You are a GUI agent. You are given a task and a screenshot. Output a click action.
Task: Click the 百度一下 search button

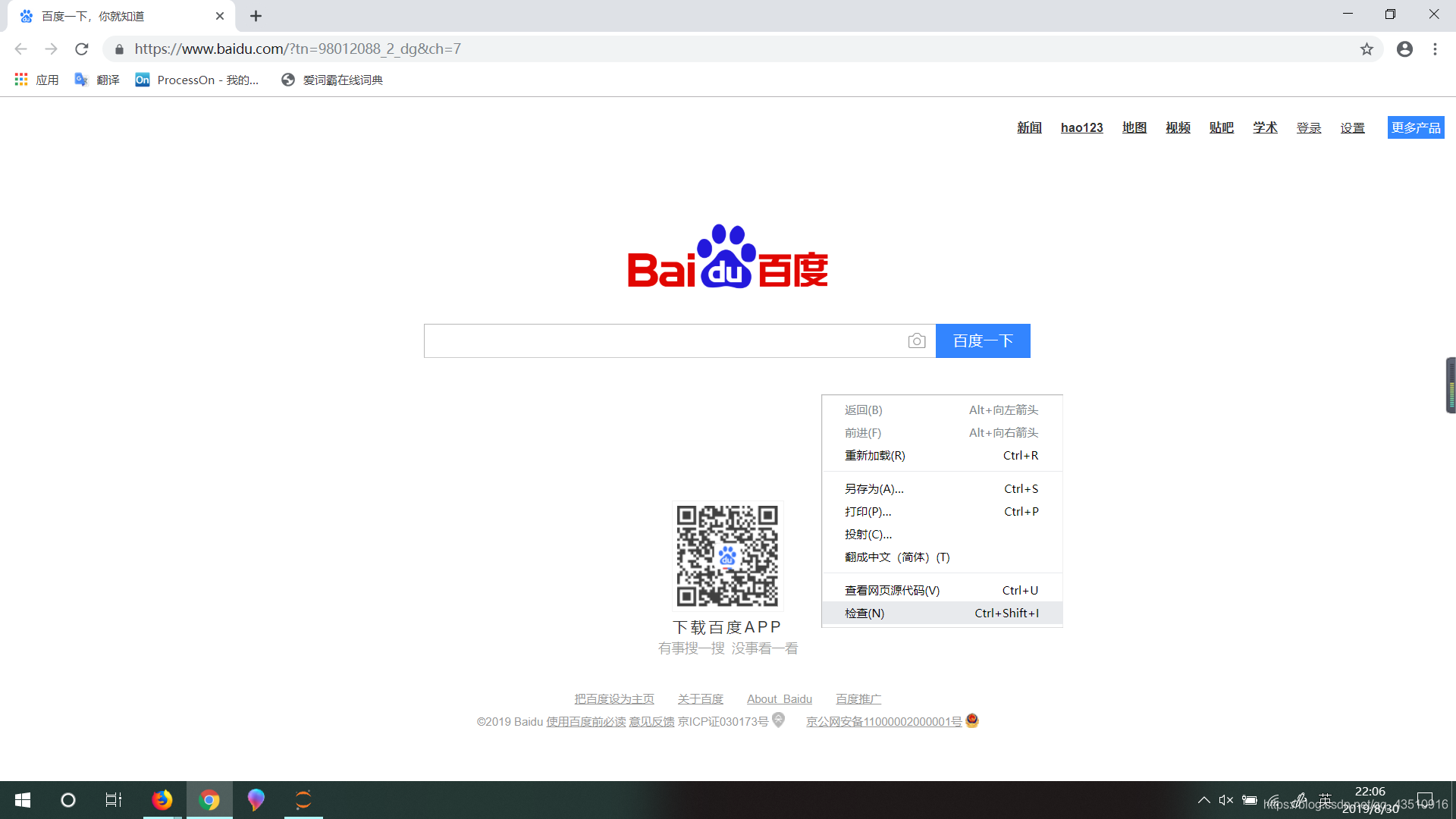pos(983,341)
